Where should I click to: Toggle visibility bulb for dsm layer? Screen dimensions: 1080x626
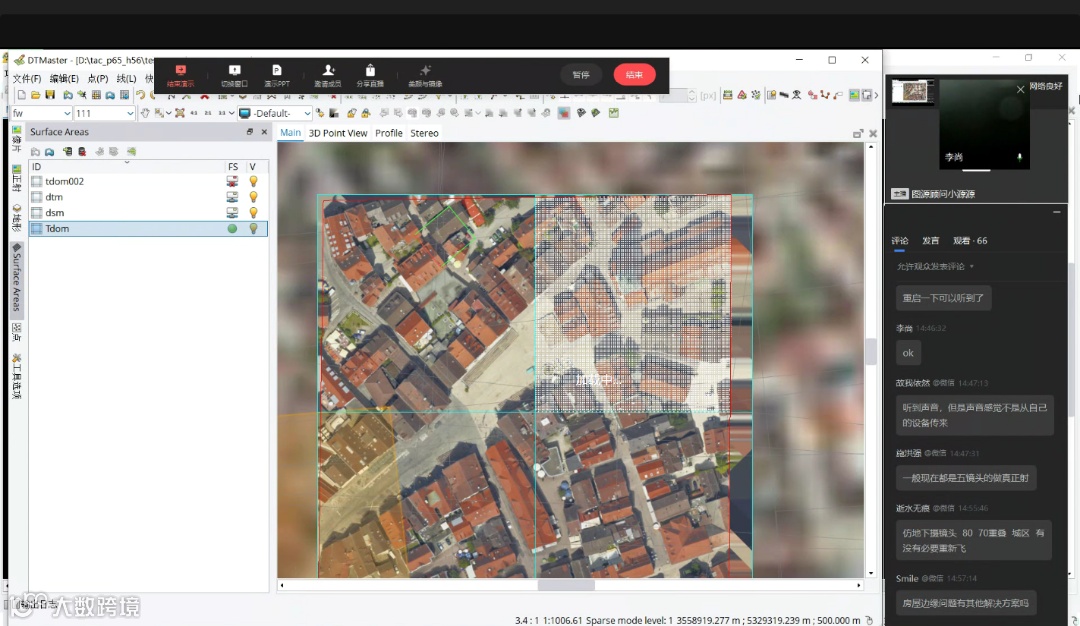coord(253,213)
